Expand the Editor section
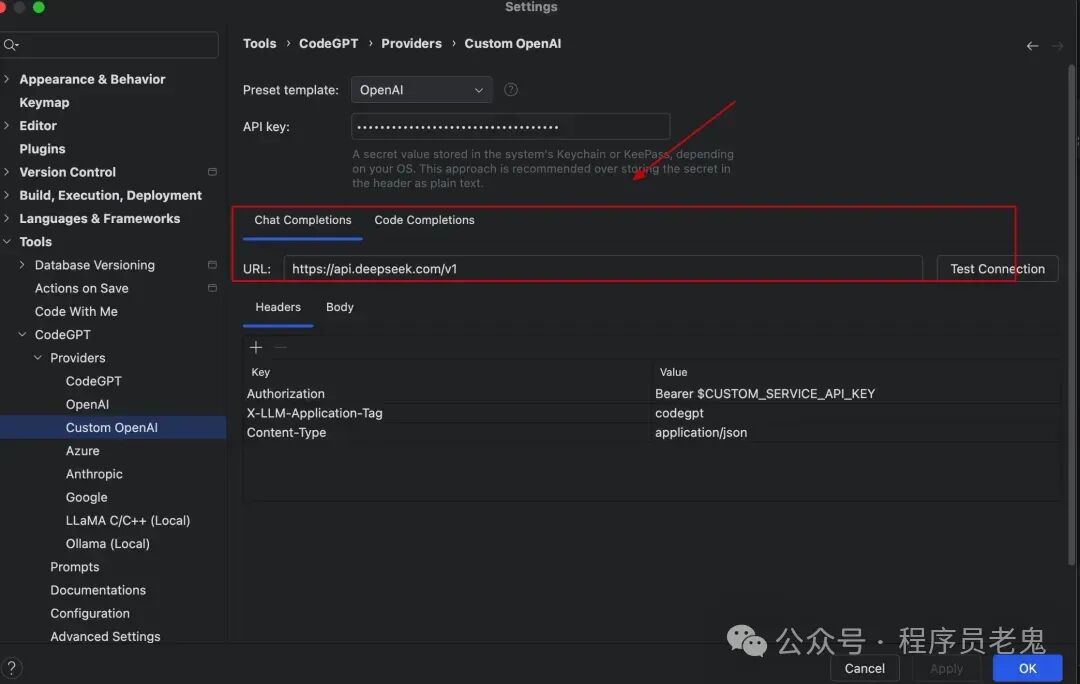The height and width of the screenshot is (684, 1080). click(7, 125)
